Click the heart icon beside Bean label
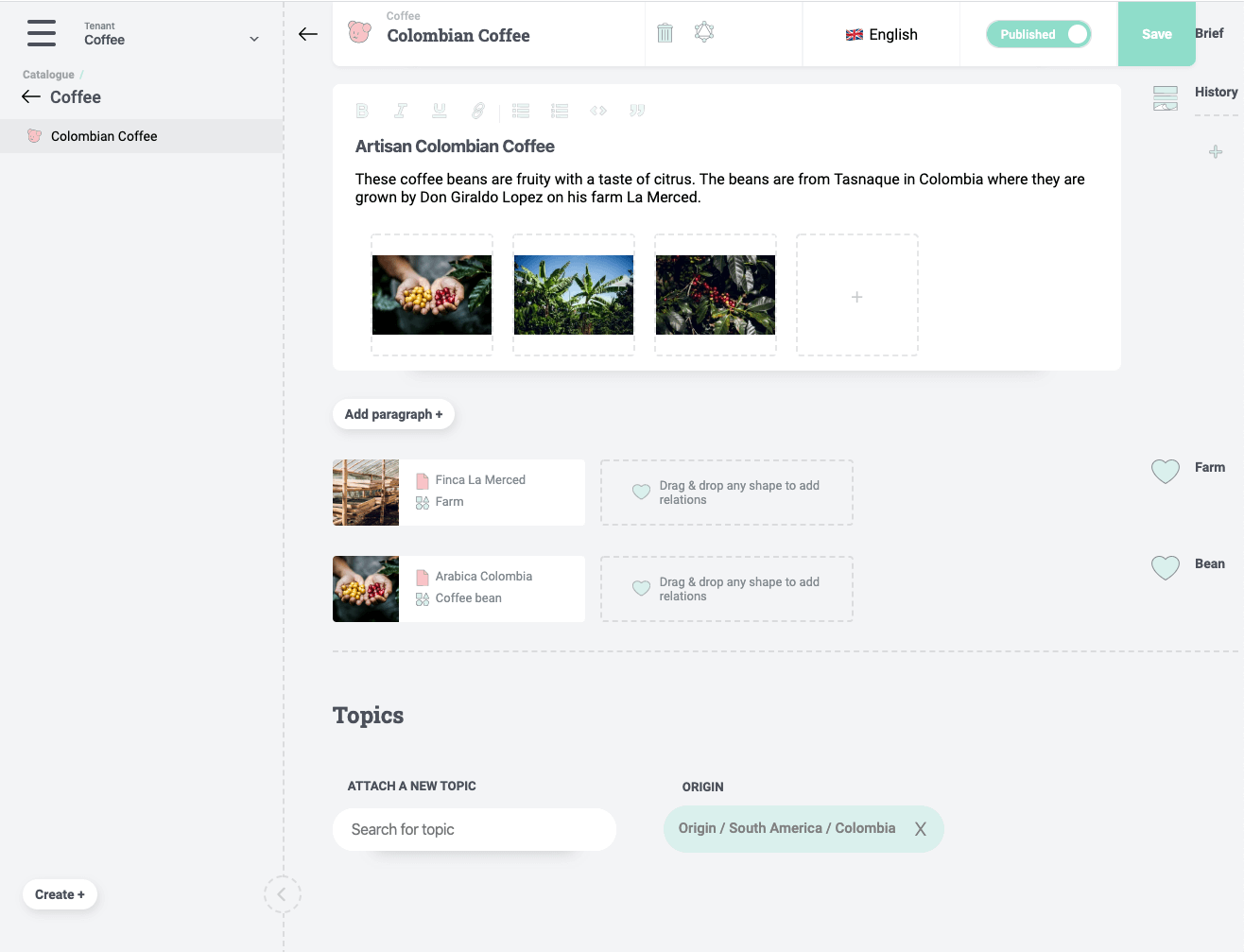Viewport: 1244px width, 952px height. coord(1166,566)
